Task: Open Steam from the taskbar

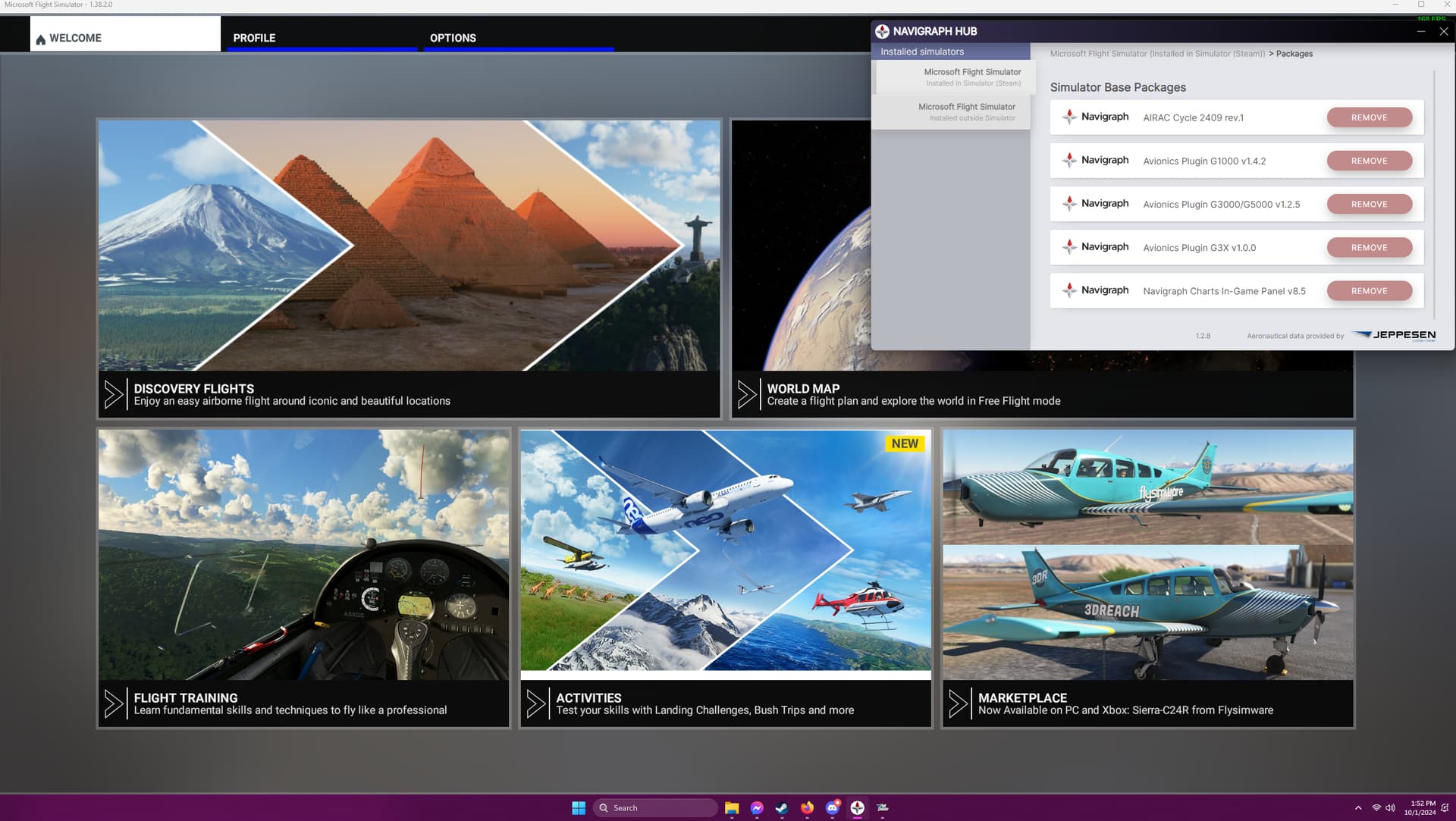Action: (x=782, y=808)
